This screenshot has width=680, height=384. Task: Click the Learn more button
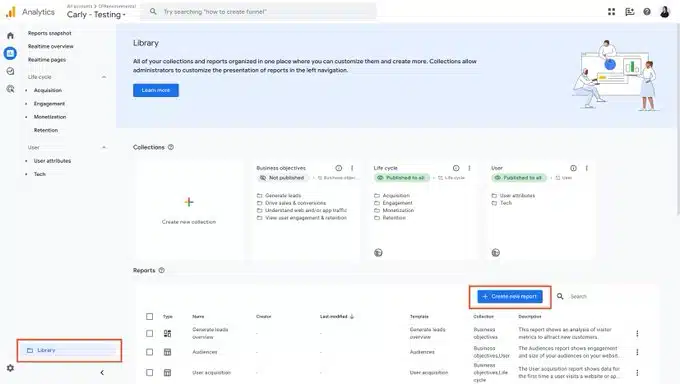click(x=156, y=90)
